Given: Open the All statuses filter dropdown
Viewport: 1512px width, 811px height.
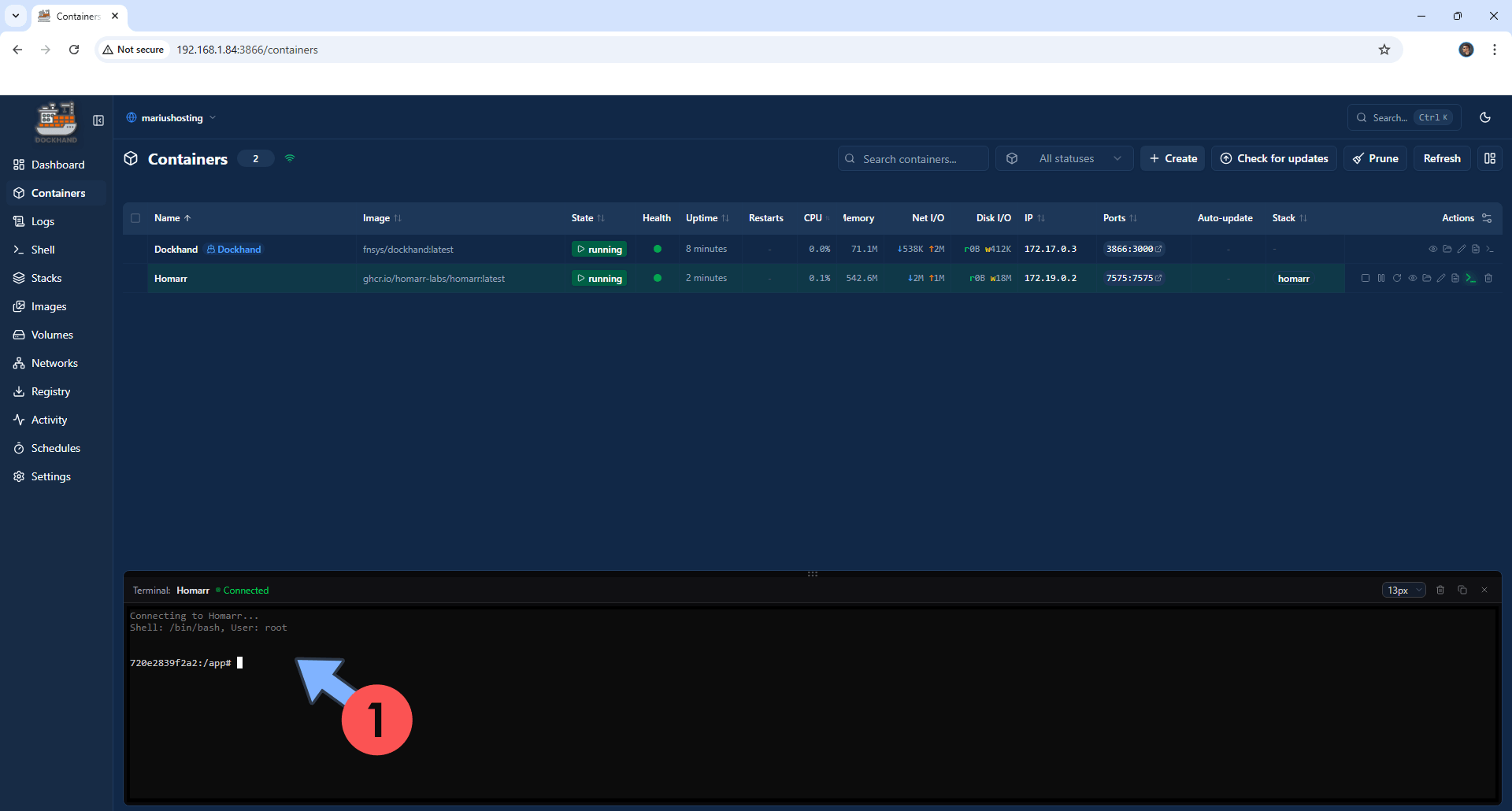Looking at the screenshot, I should pos(1065,158).
